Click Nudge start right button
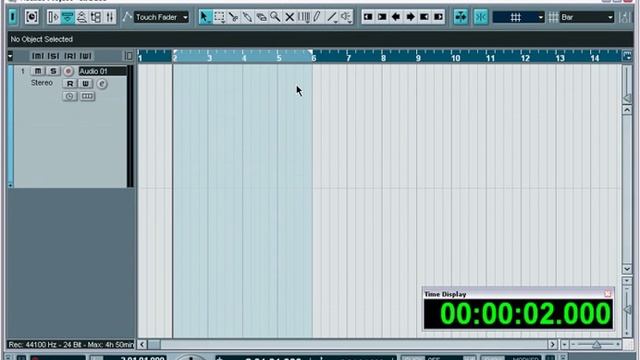Screen dimensions: 640x360 [x=382, y=17]
